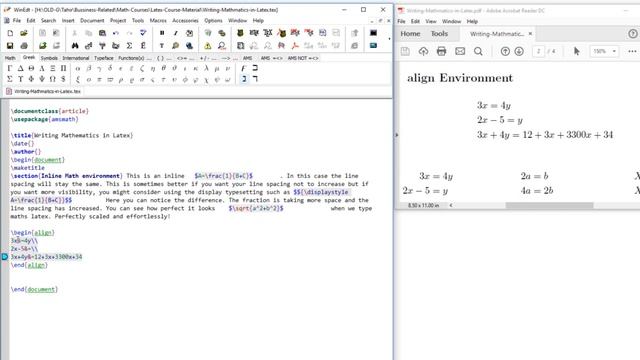
Task: Open WinEdt Document menu
Action: (92, 20)
